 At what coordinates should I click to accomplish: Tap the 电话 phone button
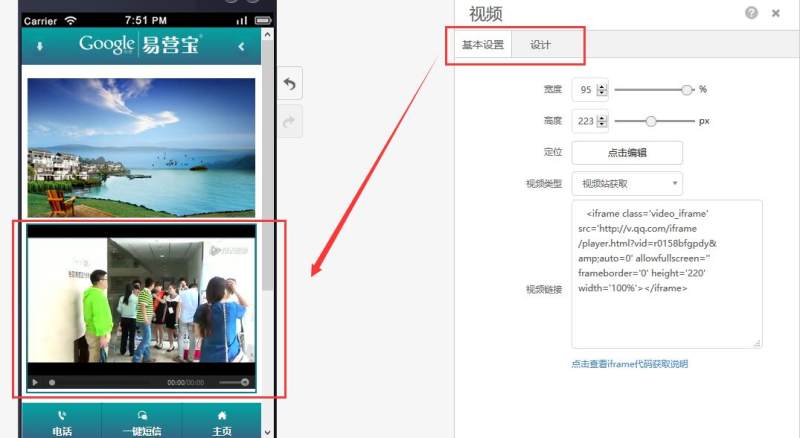[62, 423]
